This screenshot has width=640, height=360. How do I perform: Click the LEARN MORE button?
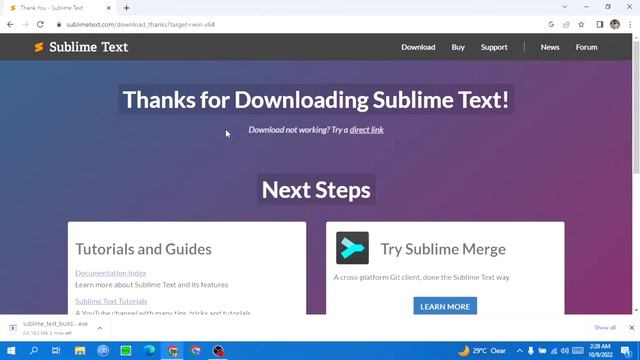[x=445, y=306]
